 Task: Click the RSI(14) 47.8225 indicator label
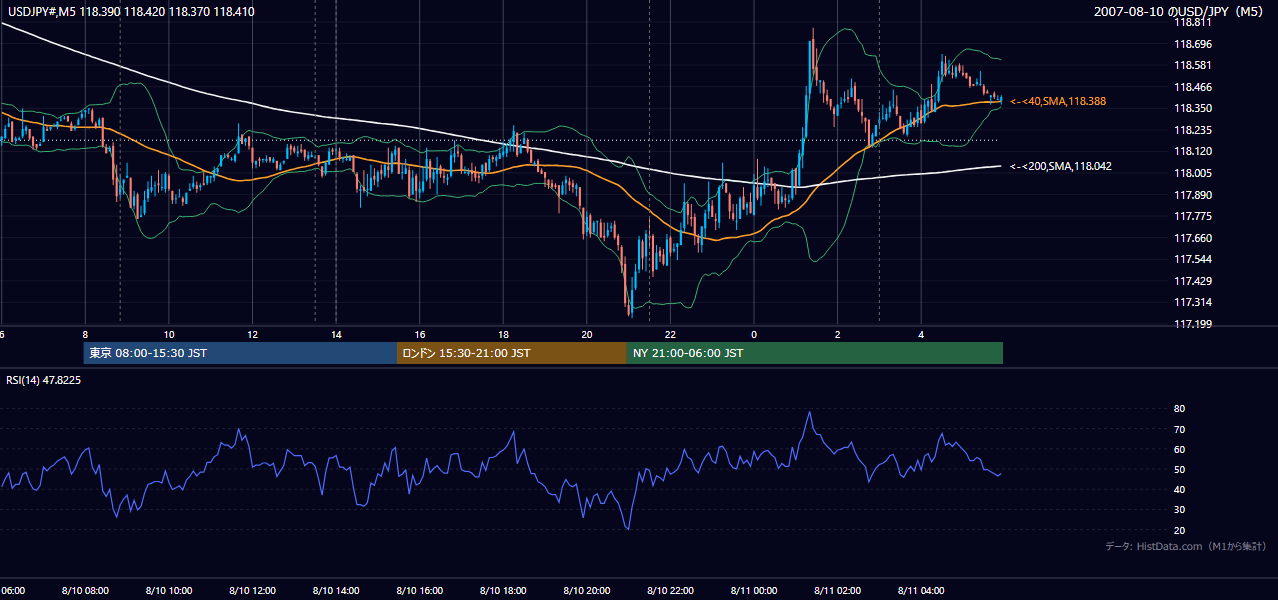point(45,380)
